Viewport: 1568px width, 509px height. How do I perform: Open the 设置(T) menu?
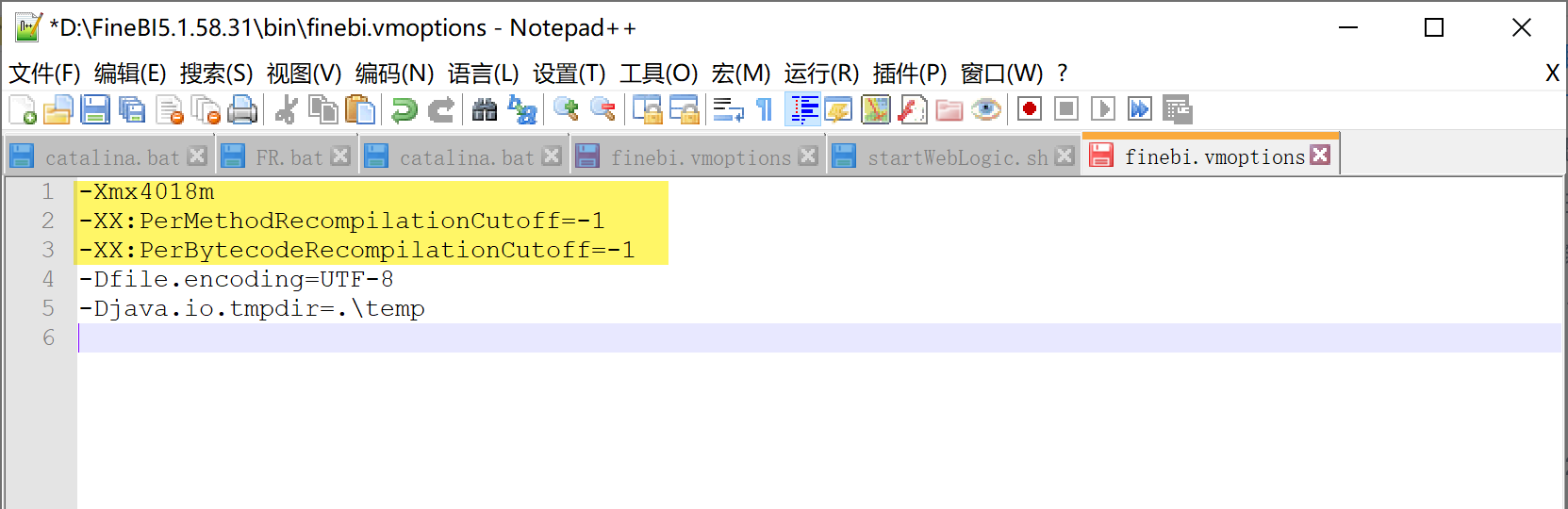click(x=569, y=74)
